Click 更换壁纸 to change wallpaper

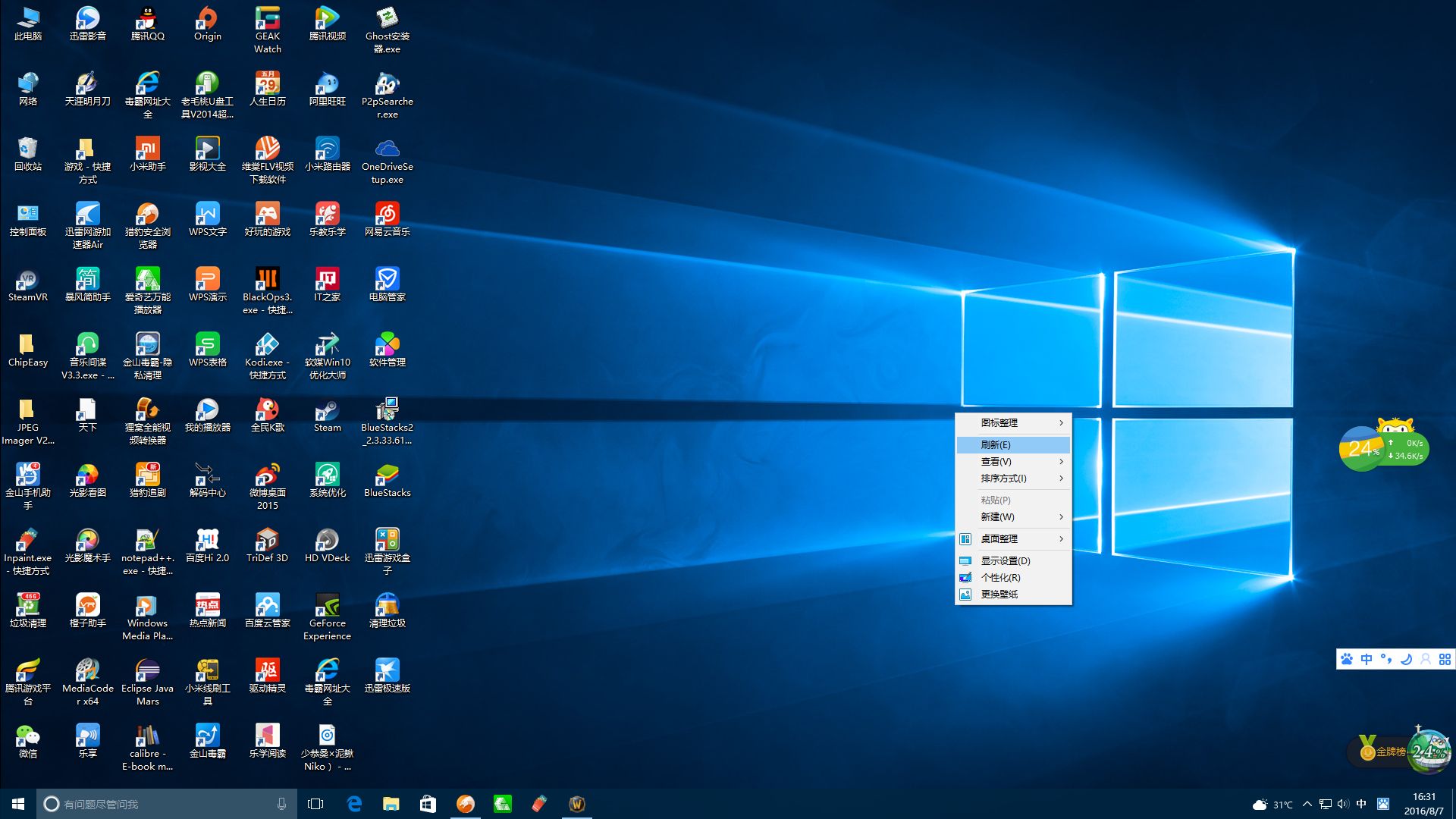point(999,595)
